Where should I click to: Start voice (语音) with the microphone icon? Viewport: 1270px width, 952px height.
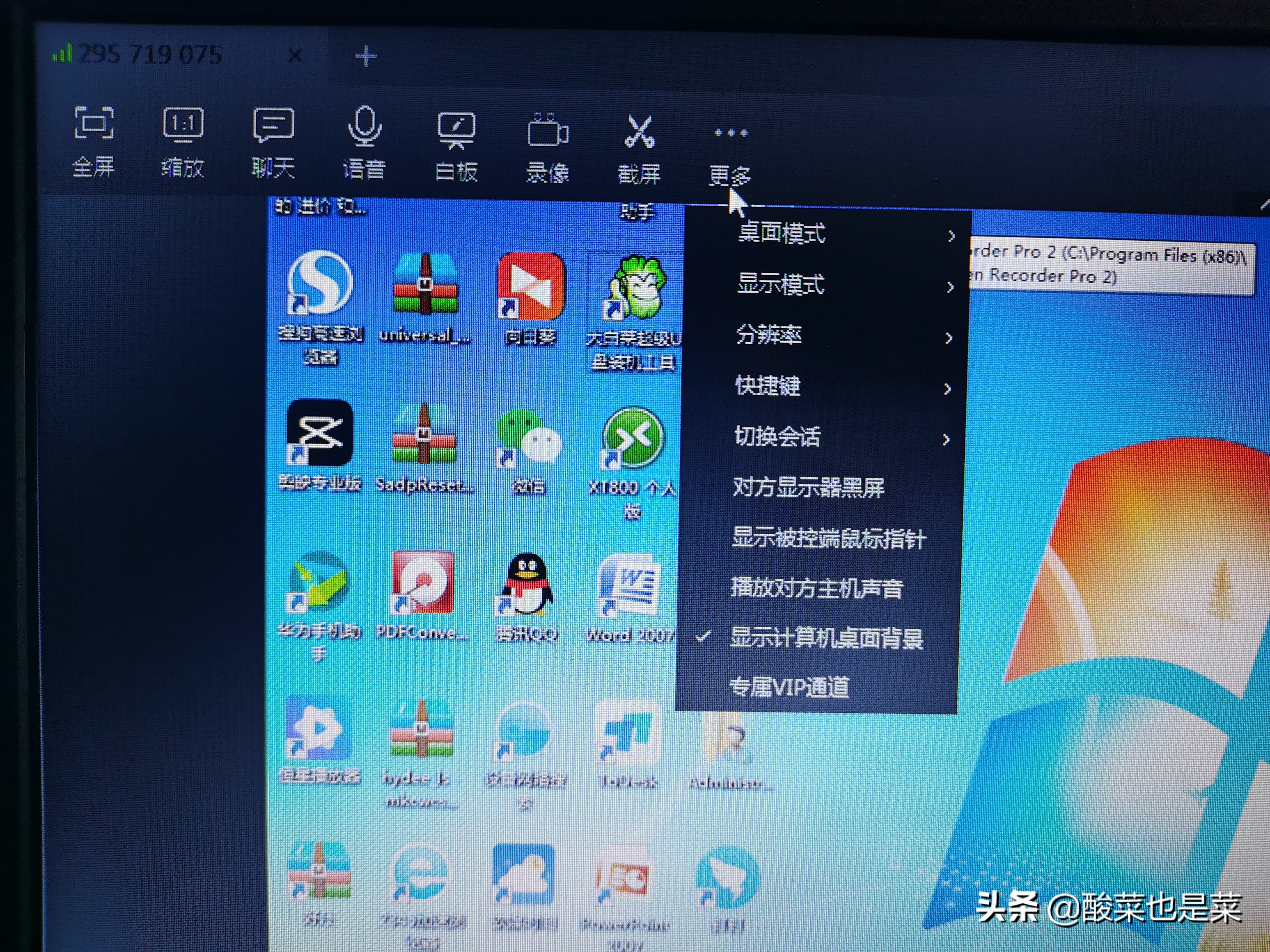pos(364,126)
